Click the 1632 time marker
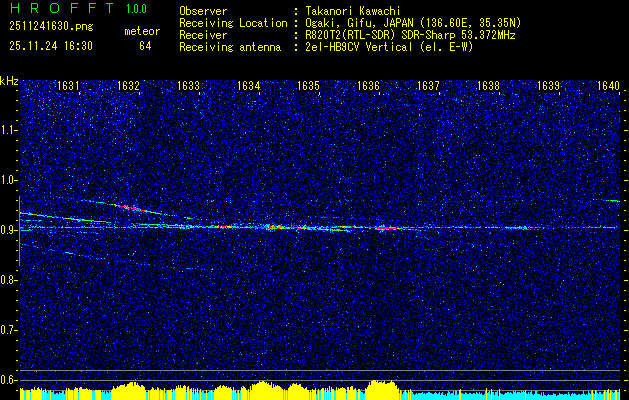This screenshot has width=629, height=400. (x=128, y=85)
